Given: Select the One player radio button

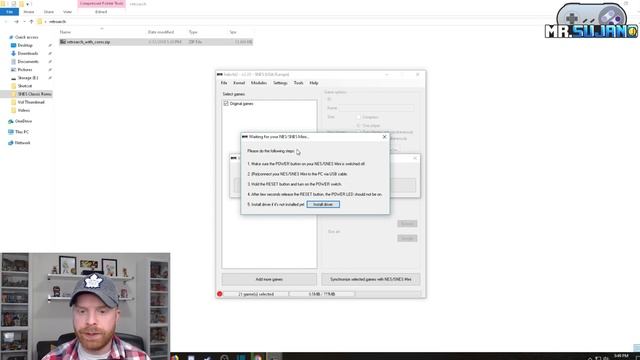Looking at the screenshot, I should (x=359, y=126).
